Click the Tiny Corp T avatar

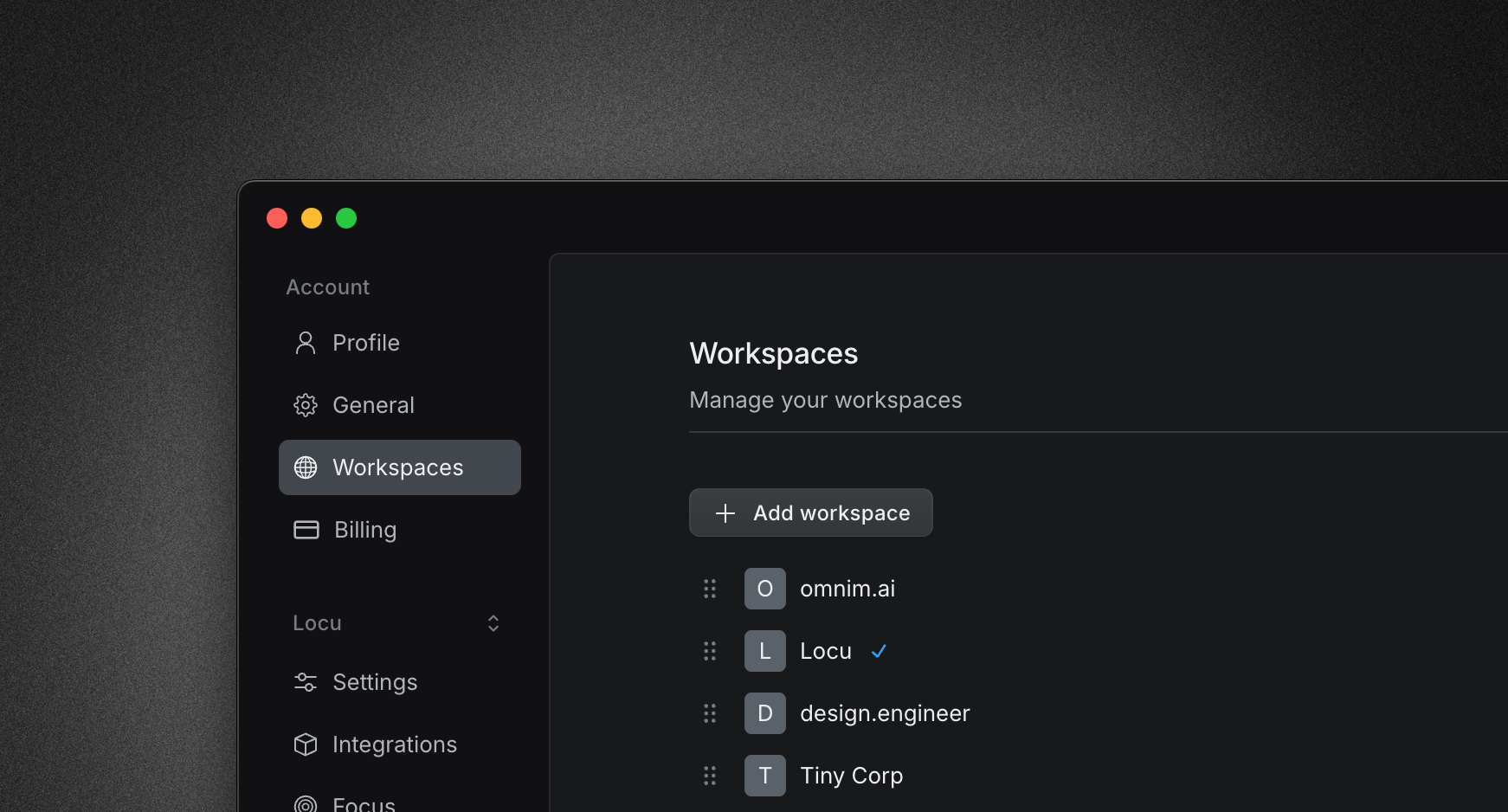(764, 776)
